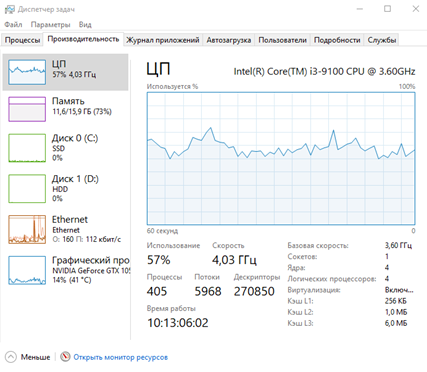Click the Меньше button label
Image resolution: width=427 pixels, height=372 pixels.
click(x=35, y=357)
